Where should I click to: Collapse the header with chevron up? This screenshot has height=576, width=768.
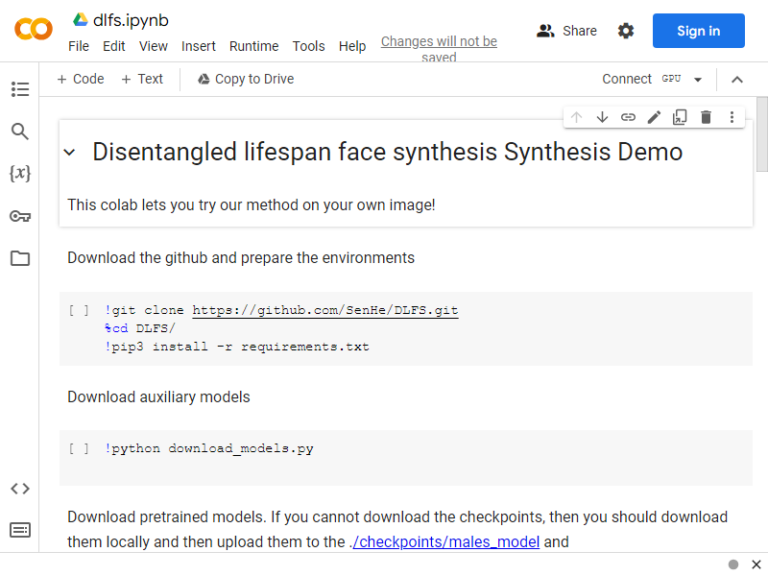pos(737,79)
